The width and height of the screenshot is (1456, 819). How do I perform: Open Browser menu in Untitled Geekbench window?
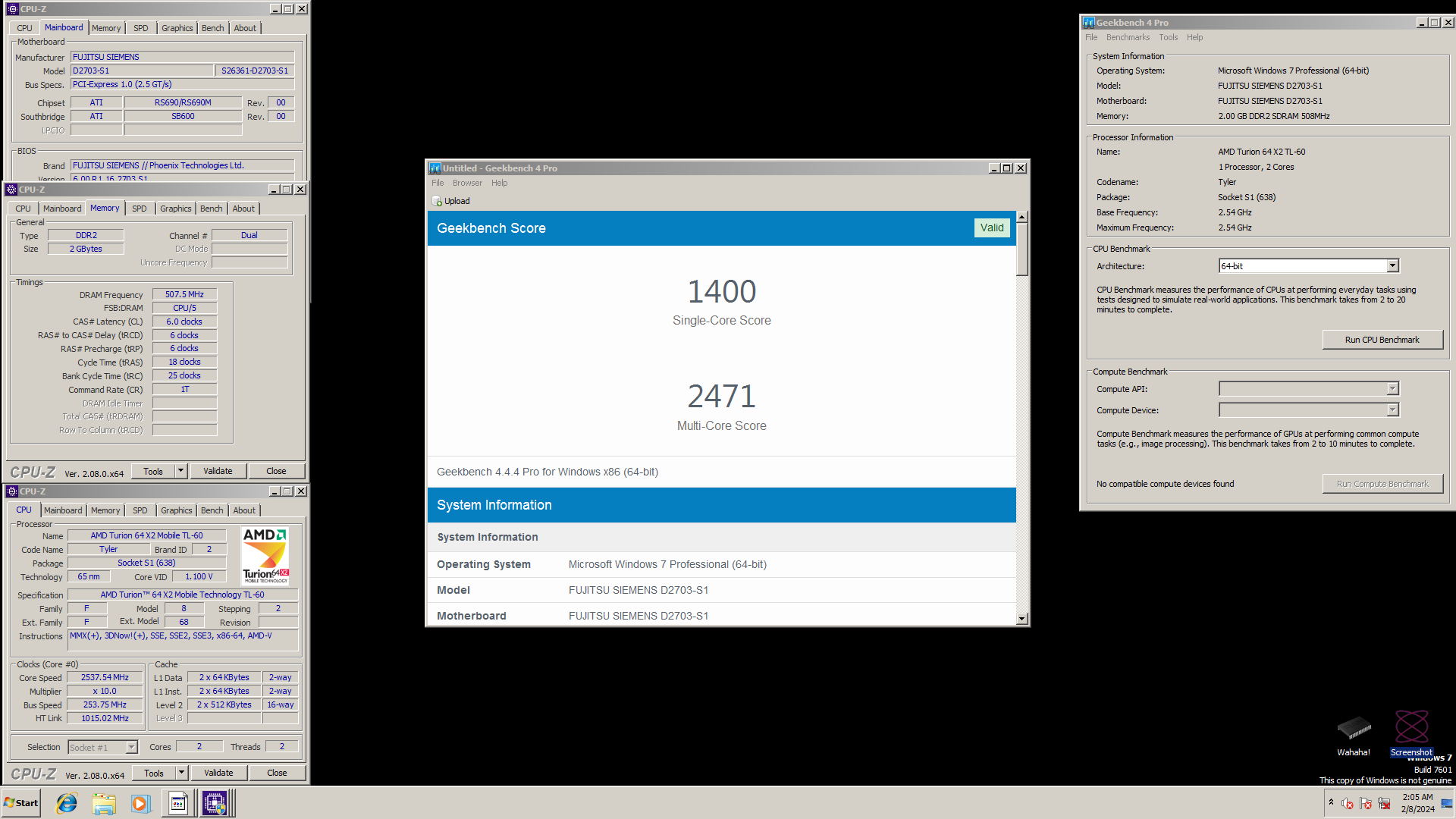tap(467, 183)
